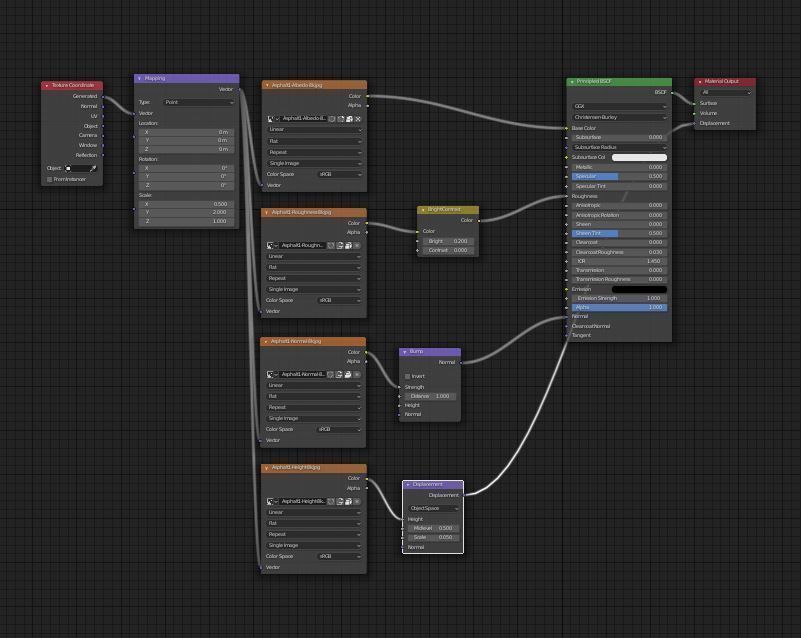Collapse the Principled BSDF node

pos(572,82)
